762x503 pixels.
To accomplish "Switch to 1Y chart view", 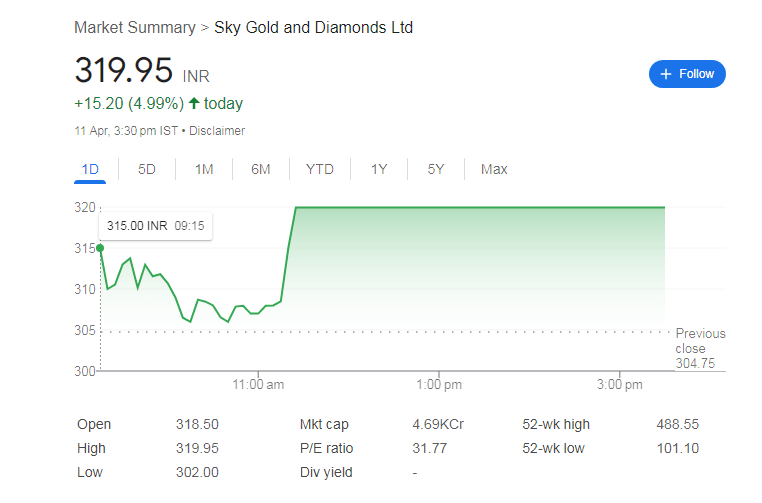I will (x=379, y=169).
